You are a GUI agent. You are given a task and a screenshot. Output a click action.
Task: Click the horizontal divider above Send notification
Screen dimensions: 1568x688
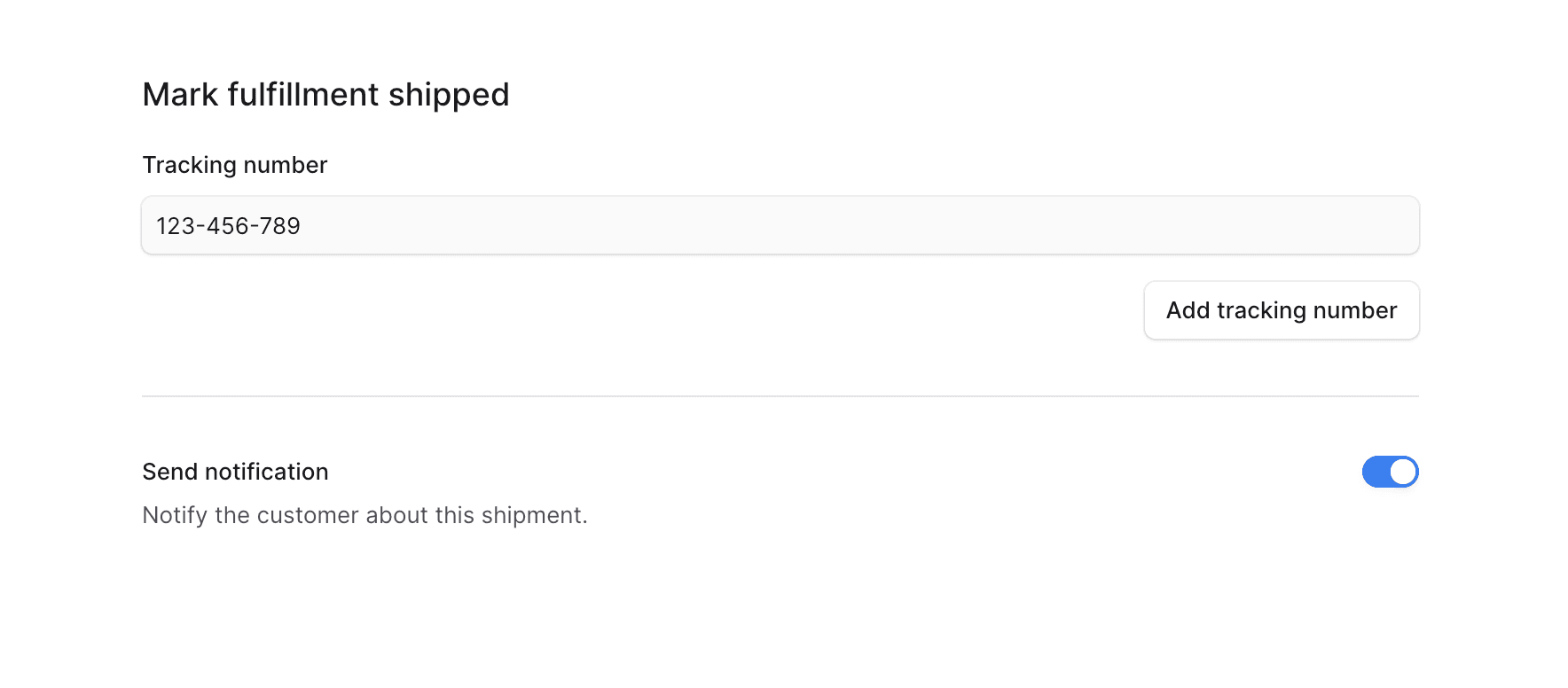point(780,396)
